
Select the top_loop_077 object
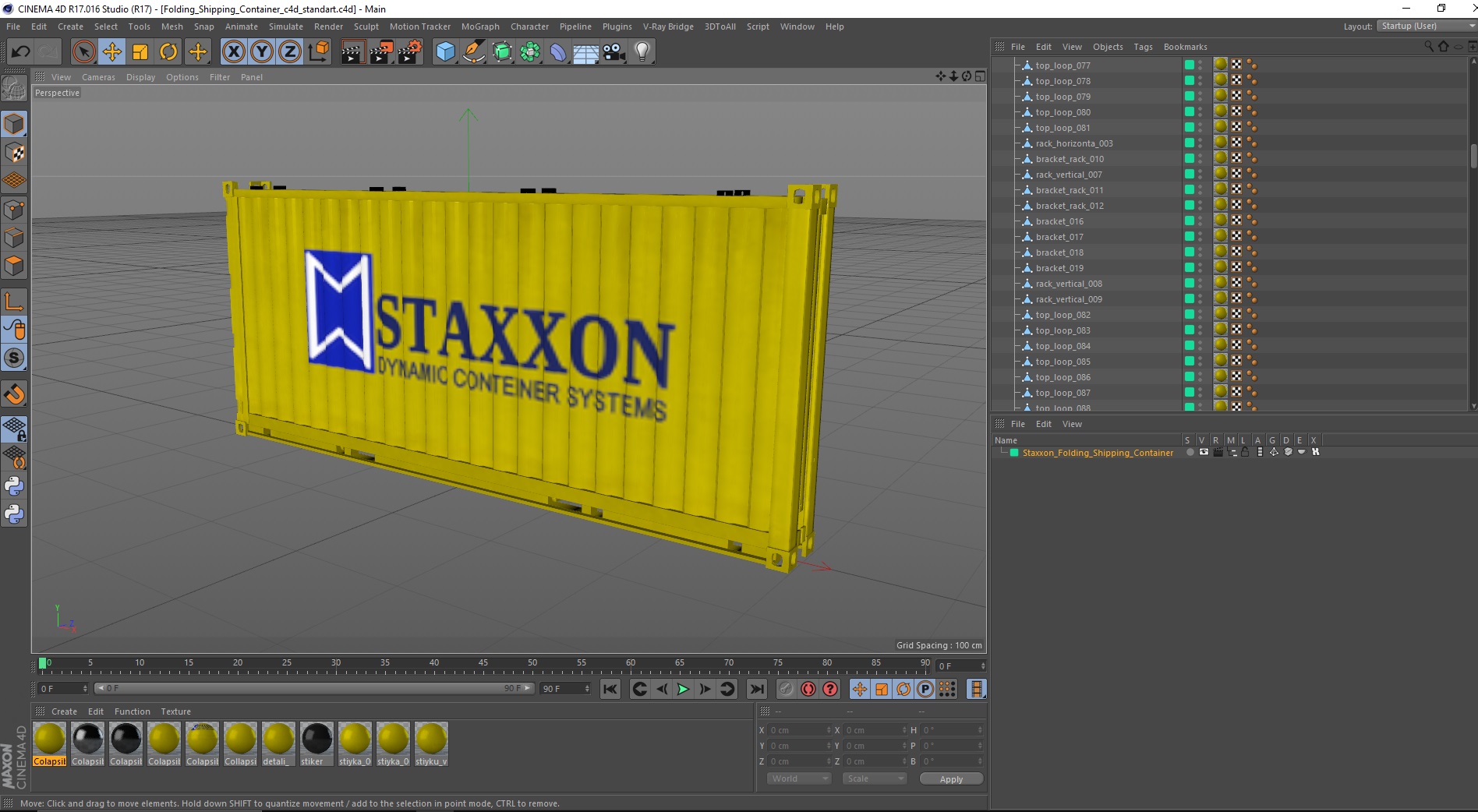point(1063,65)
